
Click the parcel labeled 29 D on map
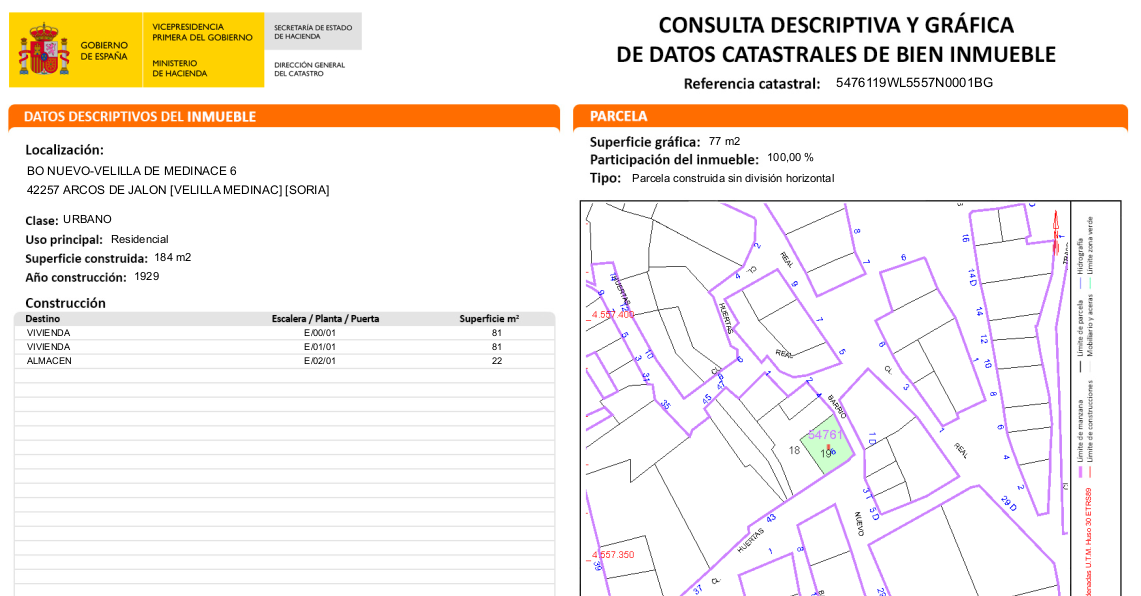point(1008,502)
